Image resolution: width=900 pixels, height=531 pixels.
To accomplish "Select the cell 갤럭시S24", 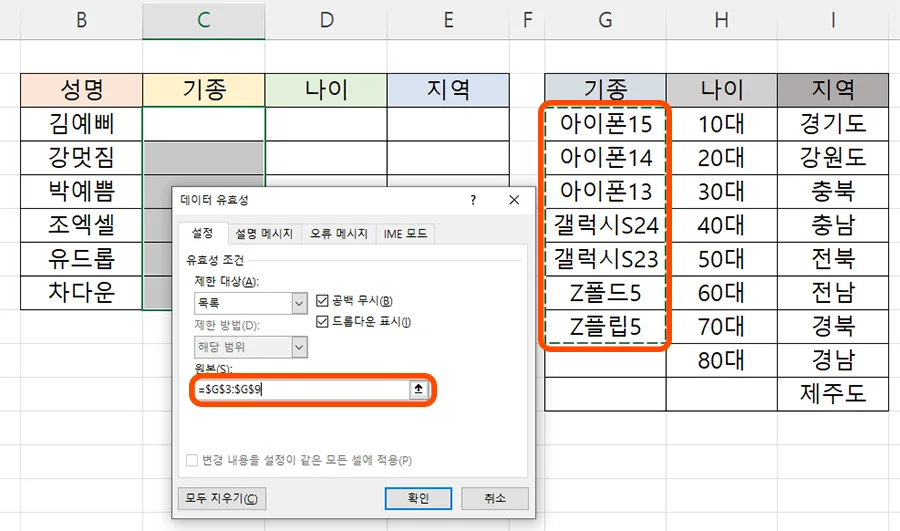I will click(x=606, y=225).
